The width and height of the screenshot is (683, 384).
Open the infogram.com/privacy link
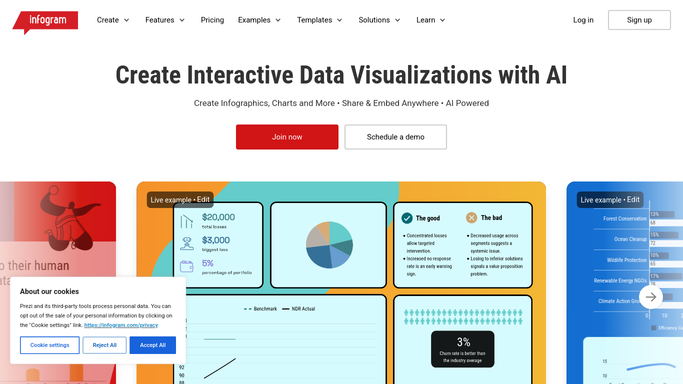click(x=121, y=325)
